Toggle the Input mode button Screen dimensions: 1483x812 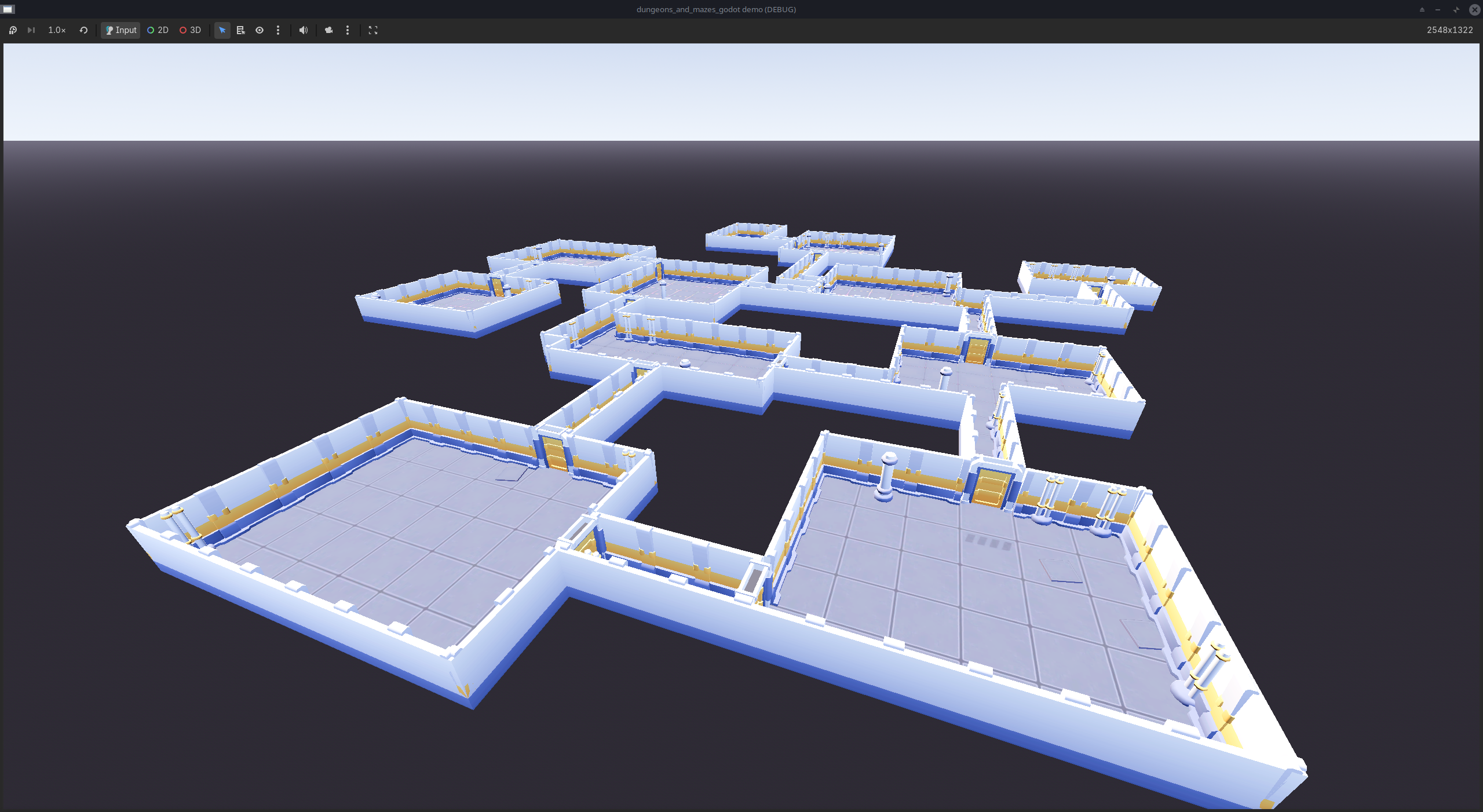coord(120,30)
